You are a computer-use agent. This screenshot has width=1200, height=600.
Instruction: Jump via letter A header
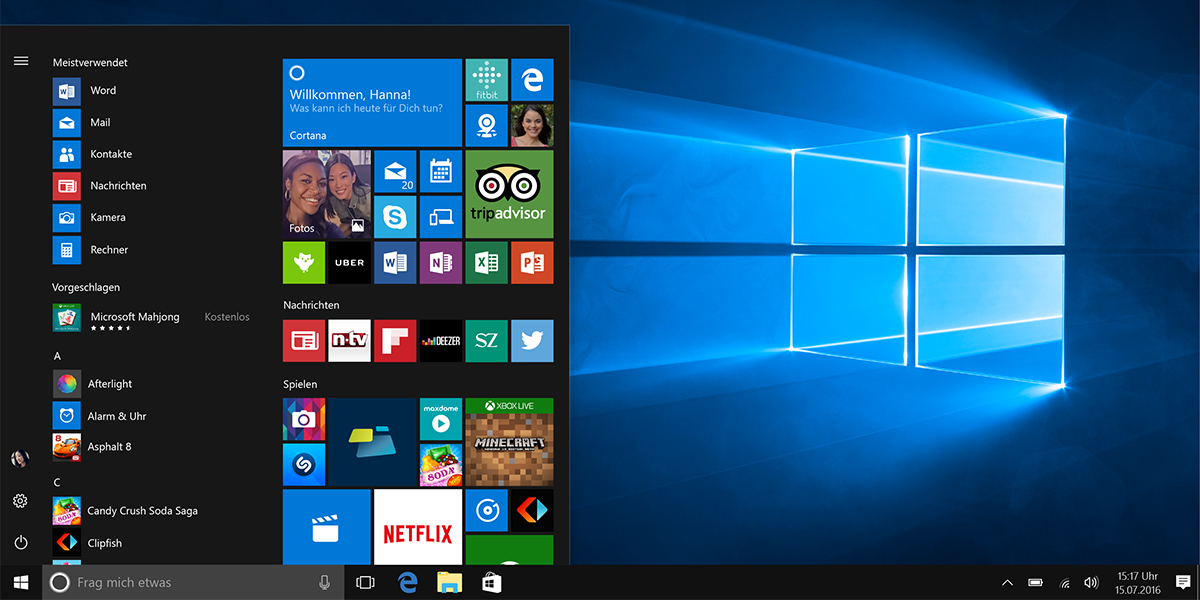pyautogui.click(x=57, y=356)
